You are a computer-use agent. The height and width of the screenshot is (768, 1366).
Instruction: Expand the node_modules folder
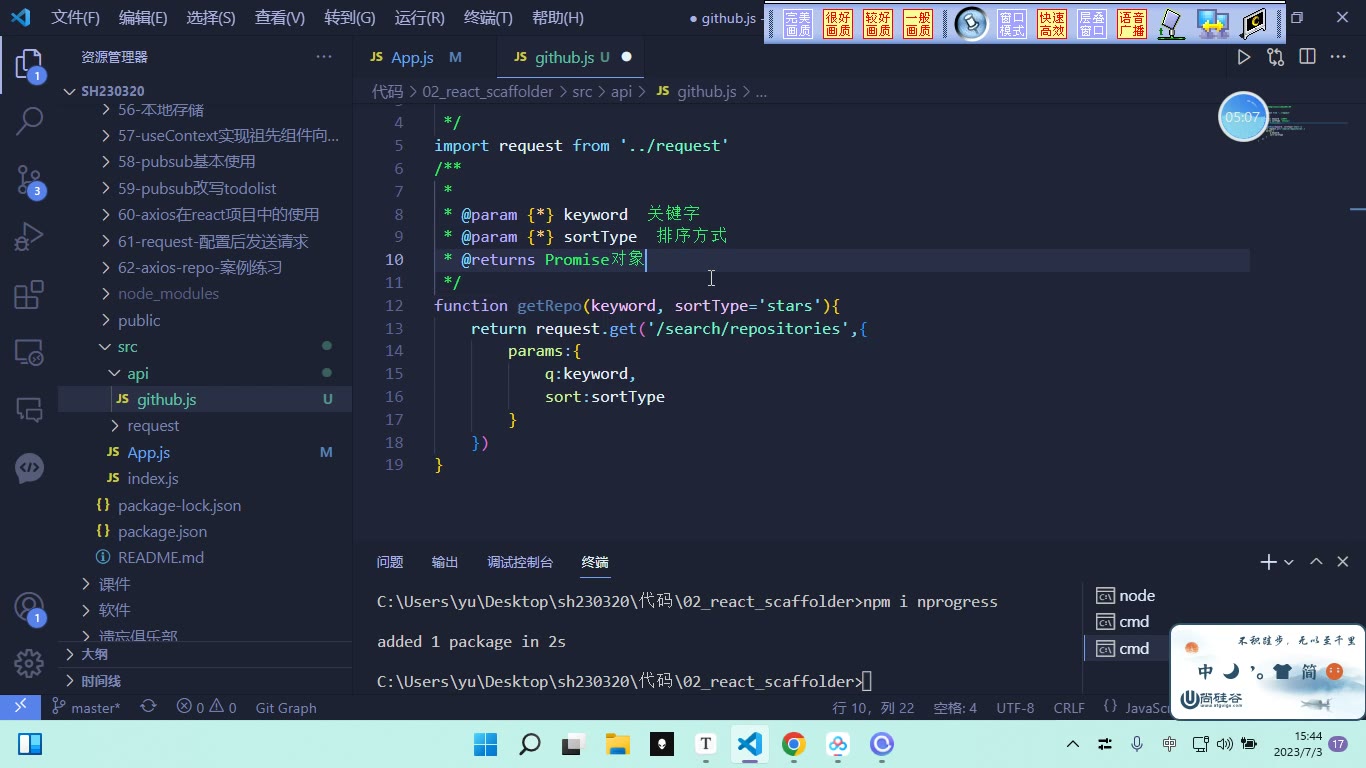[168, 294]
